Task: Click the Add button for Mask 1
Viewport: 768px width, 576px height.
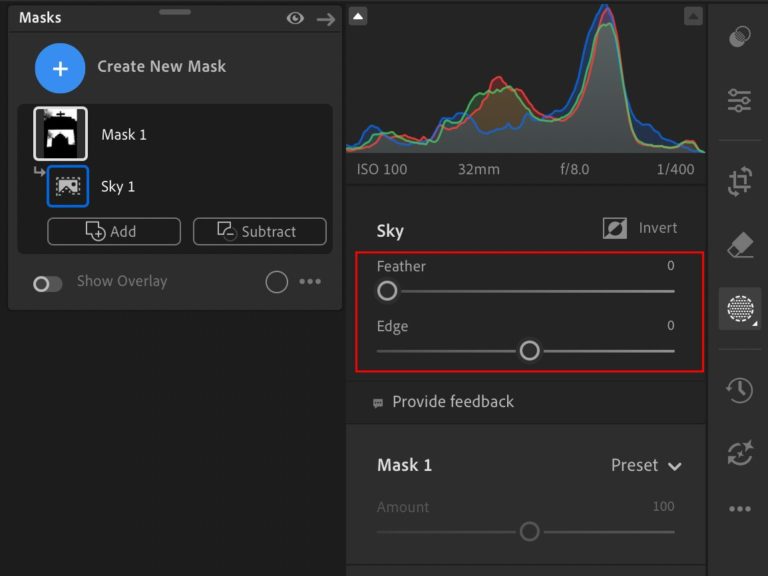Action: pos(114,231)
